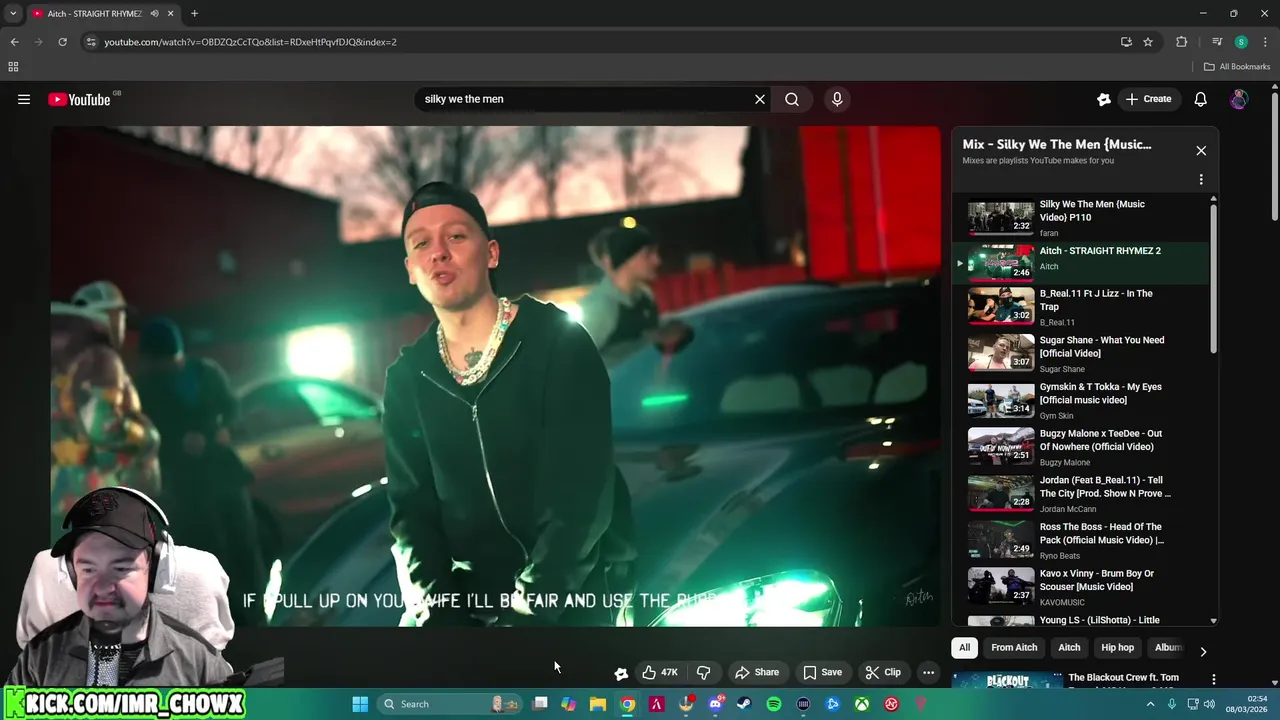This screenshot has height=720, width=1280.
Task: Open Chrome extensions puzzle icon
Action: [x=1181, y=42]
